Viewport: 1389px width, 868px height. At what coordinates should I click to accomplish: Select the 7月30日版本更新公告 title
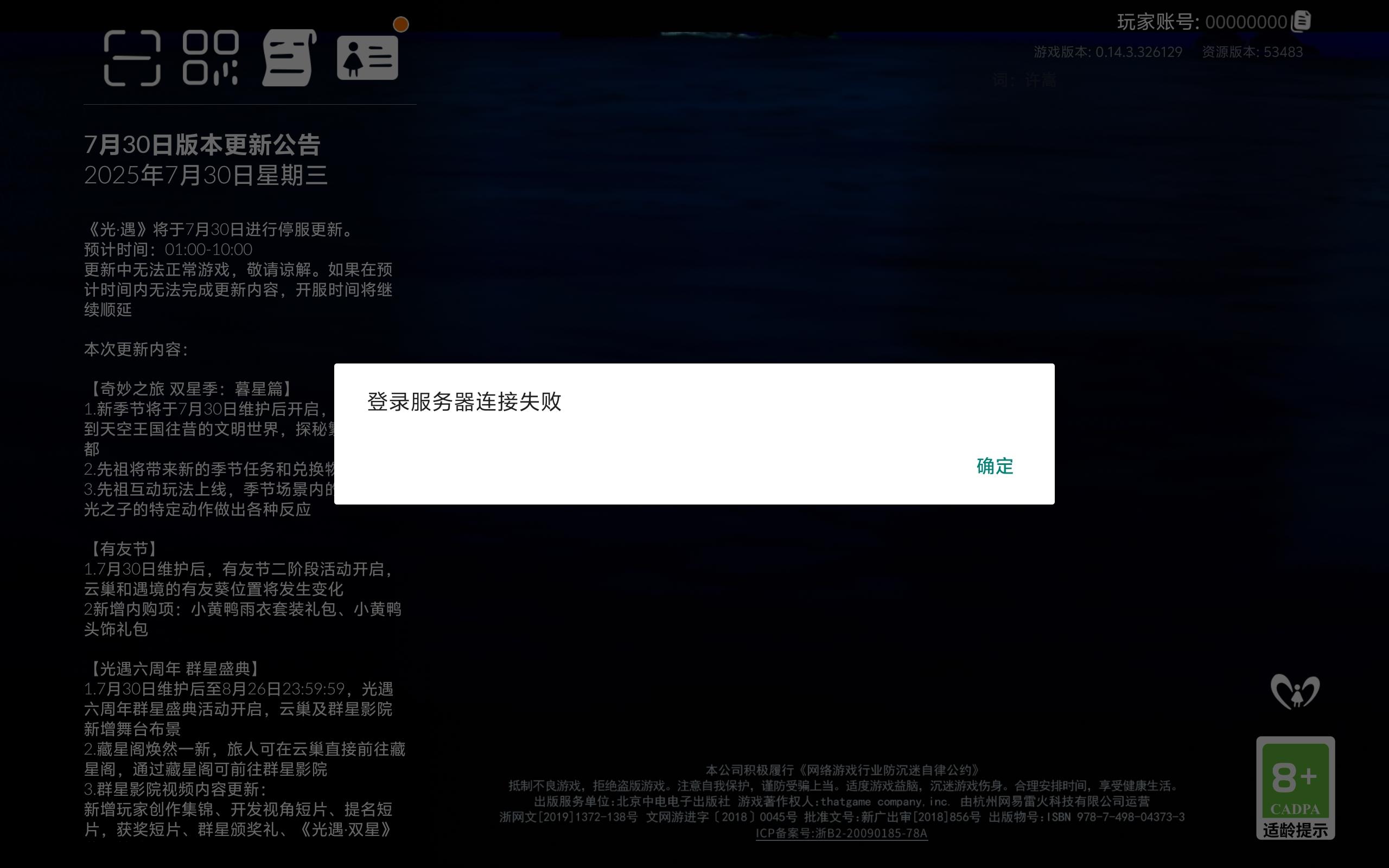(x=202, y=145)
